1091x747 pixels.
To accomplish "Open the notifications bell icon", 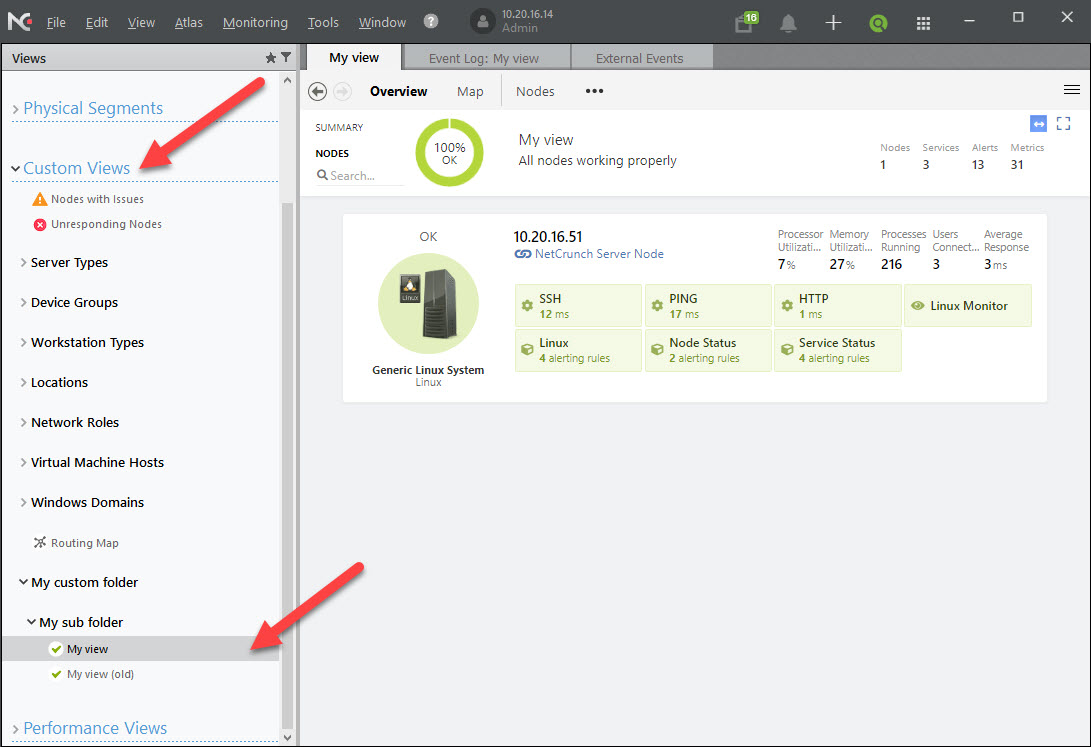I will (x=788, y=23).
